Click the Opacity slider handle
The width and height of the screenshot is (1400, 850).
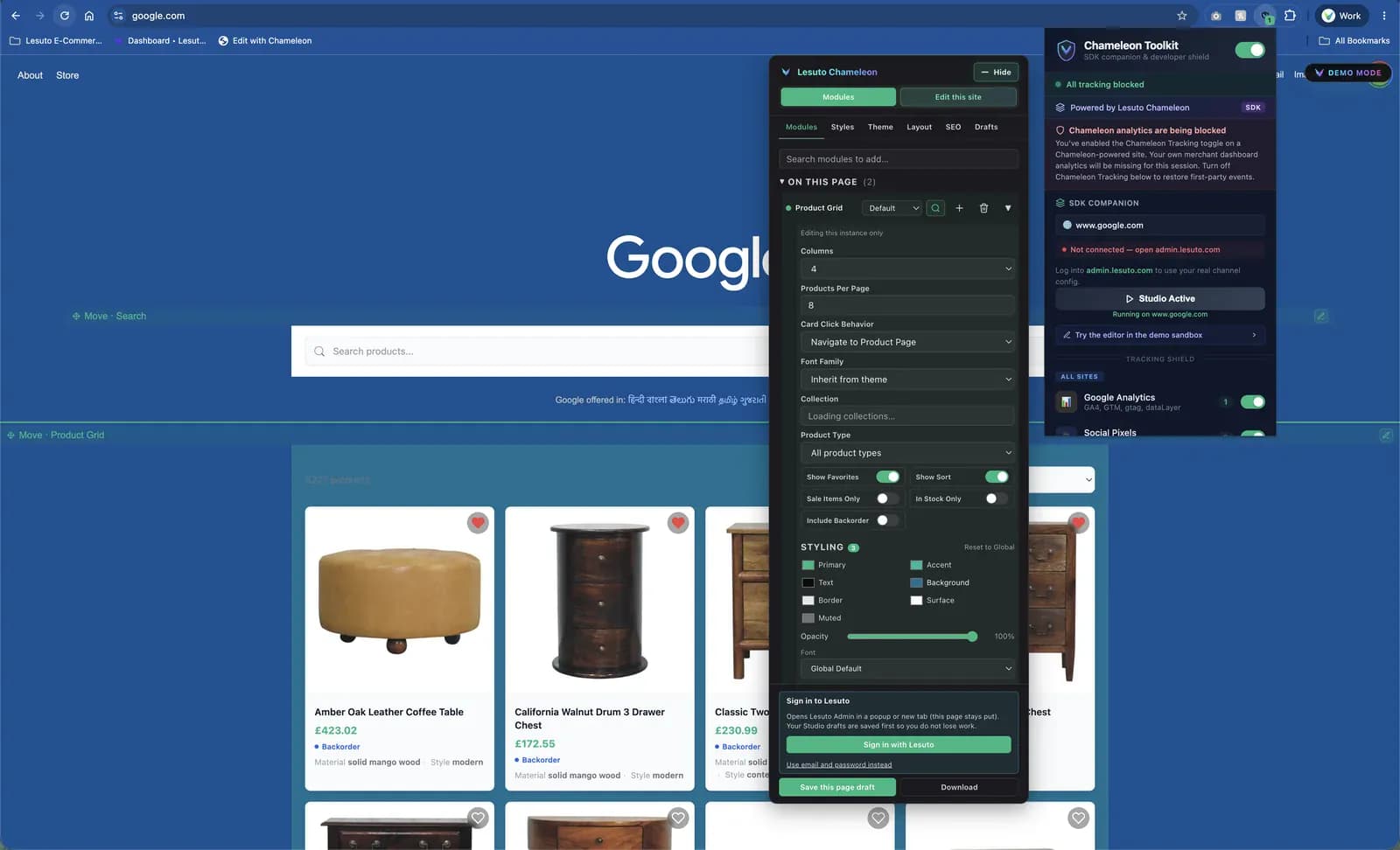click(972, 637)
